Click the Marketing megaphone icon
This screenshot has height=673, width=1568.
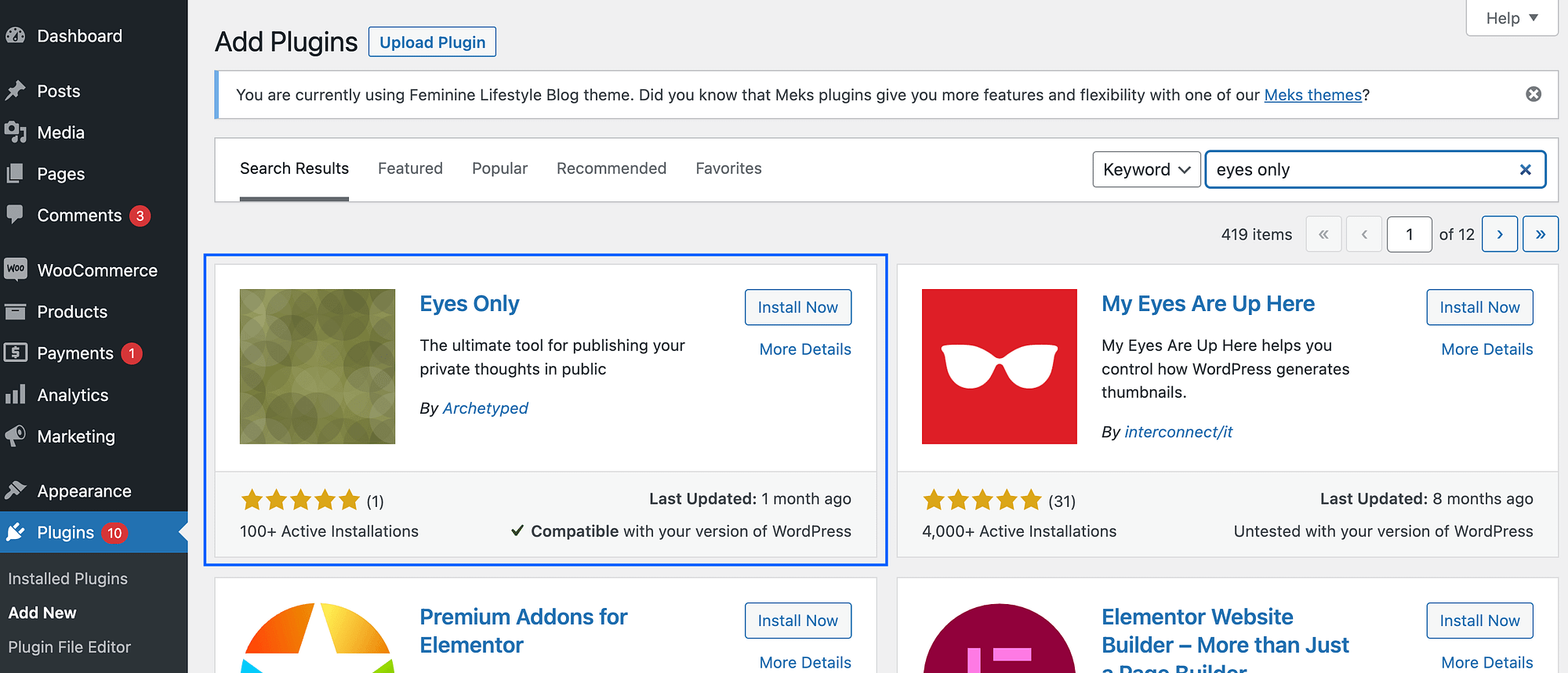click(16, 436)
